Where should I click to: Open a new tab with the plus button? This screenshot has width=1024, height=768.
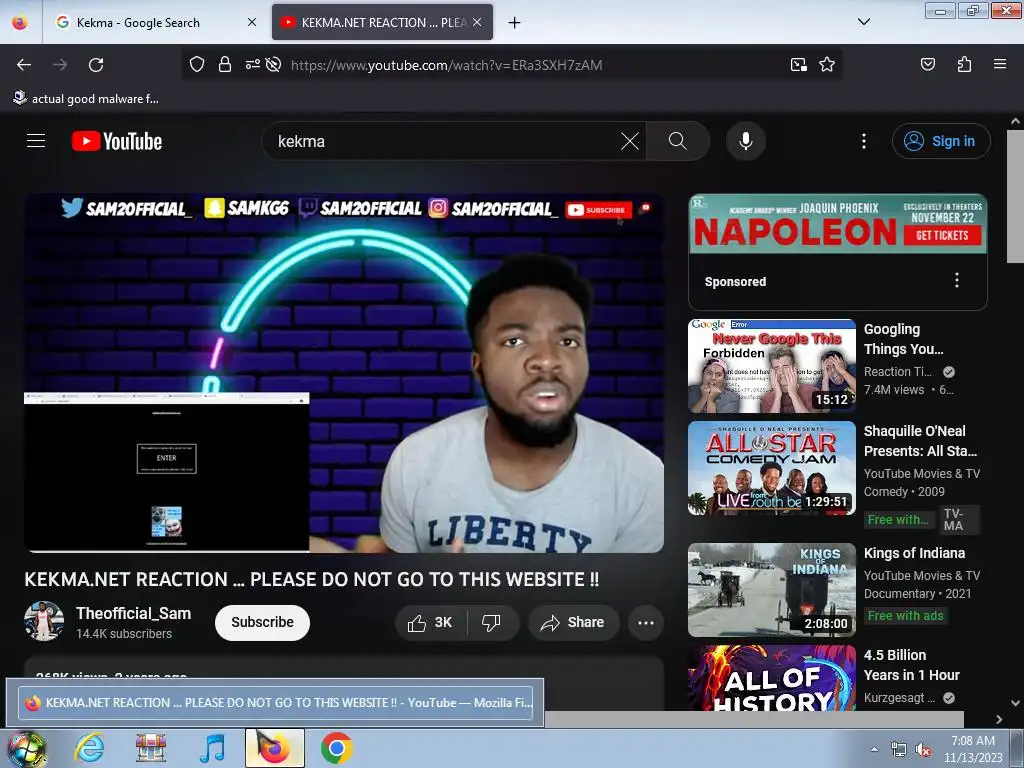[515, 23]
